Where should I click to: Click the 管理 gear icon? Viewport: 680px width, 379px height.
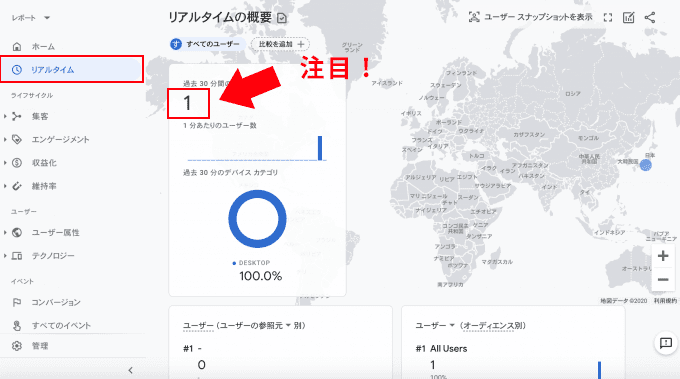[x=17, y=346]
